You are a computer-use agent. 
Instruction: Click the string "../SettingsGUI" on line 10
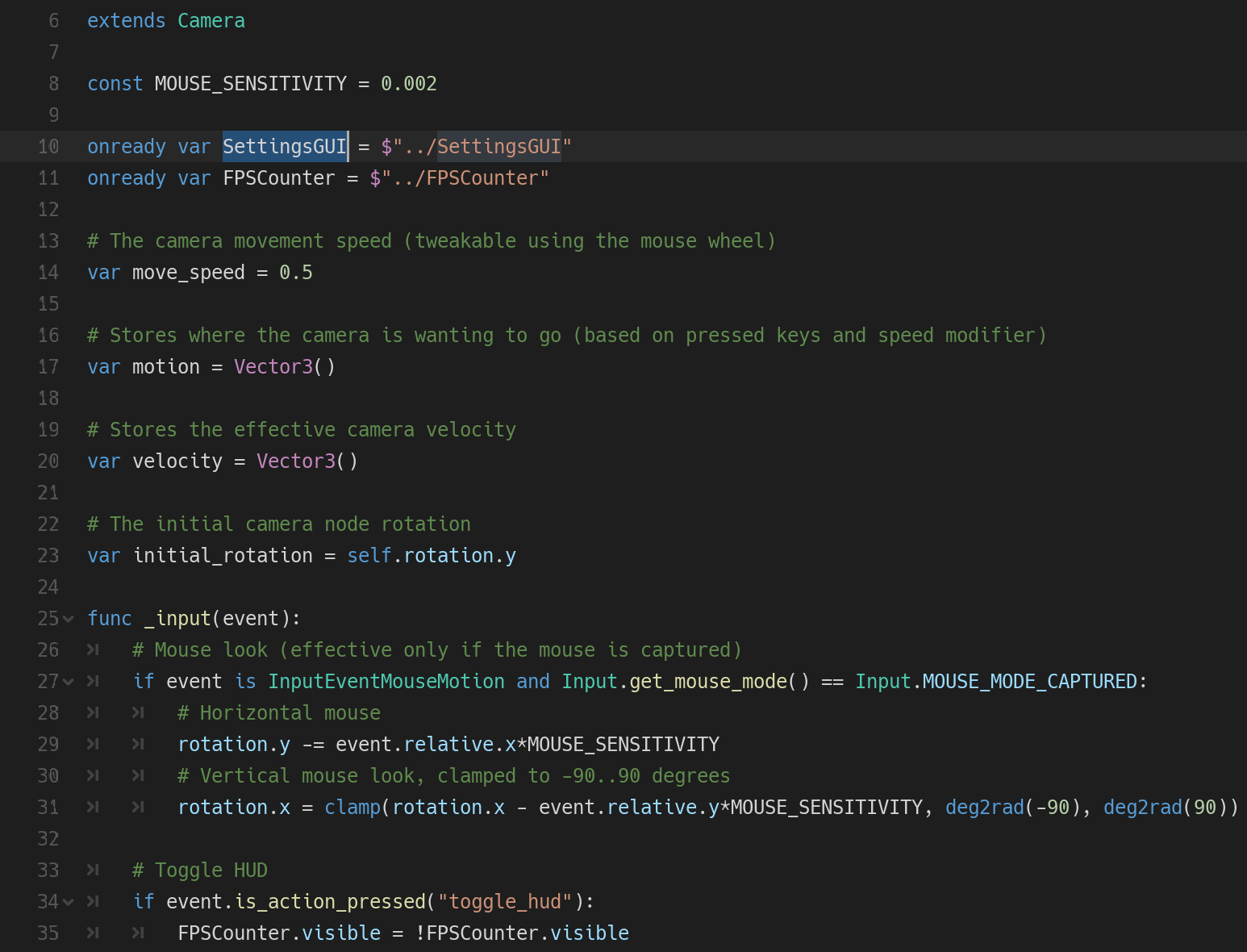pyautogui.click(x=482, y=147)
